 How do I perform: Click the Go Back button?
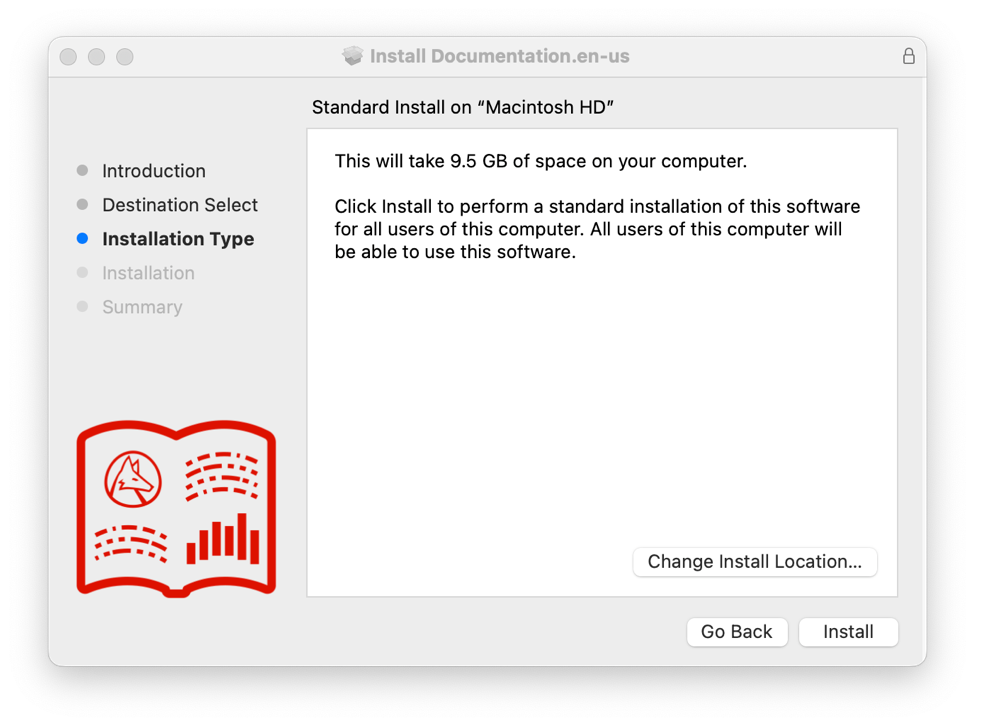point(736,632)
